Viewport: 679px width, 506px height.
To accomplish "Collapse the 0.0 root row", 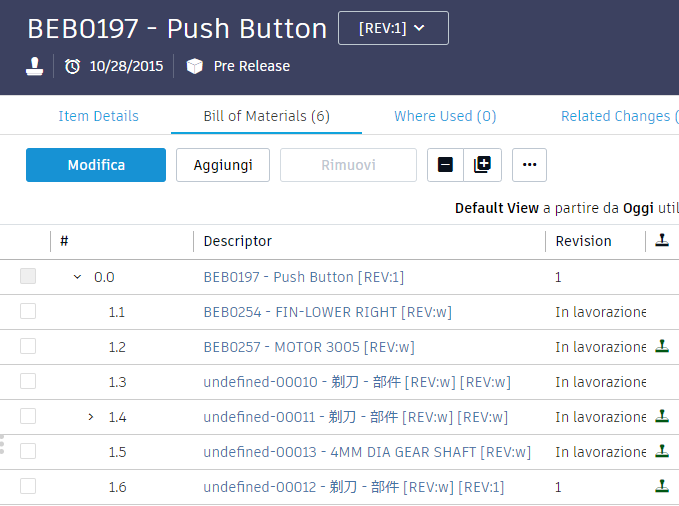I will 78,277.
